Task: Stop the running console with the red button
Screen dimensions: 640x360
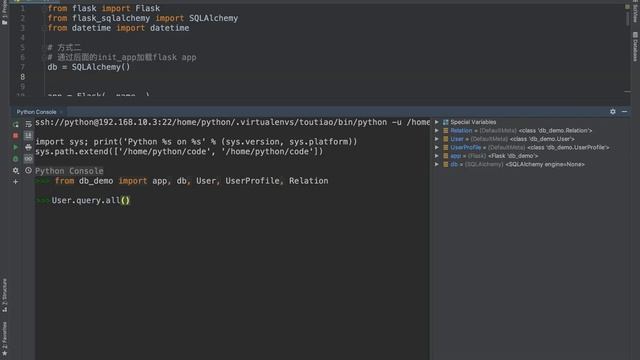Action: 16,136
